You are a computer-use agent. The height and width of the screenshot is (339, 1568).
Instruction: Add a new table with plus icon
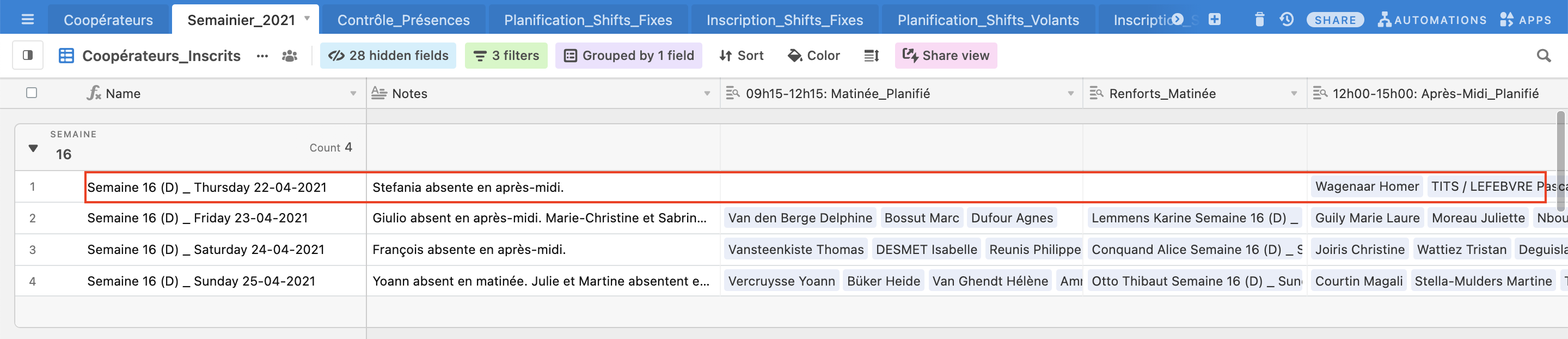coord(1214,20)
